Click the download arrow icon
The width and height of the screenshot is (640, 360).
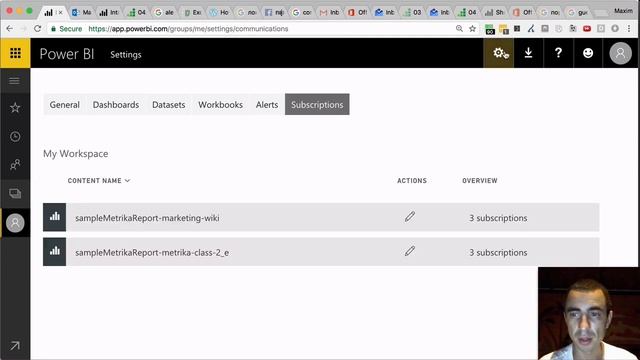(529, 53)
